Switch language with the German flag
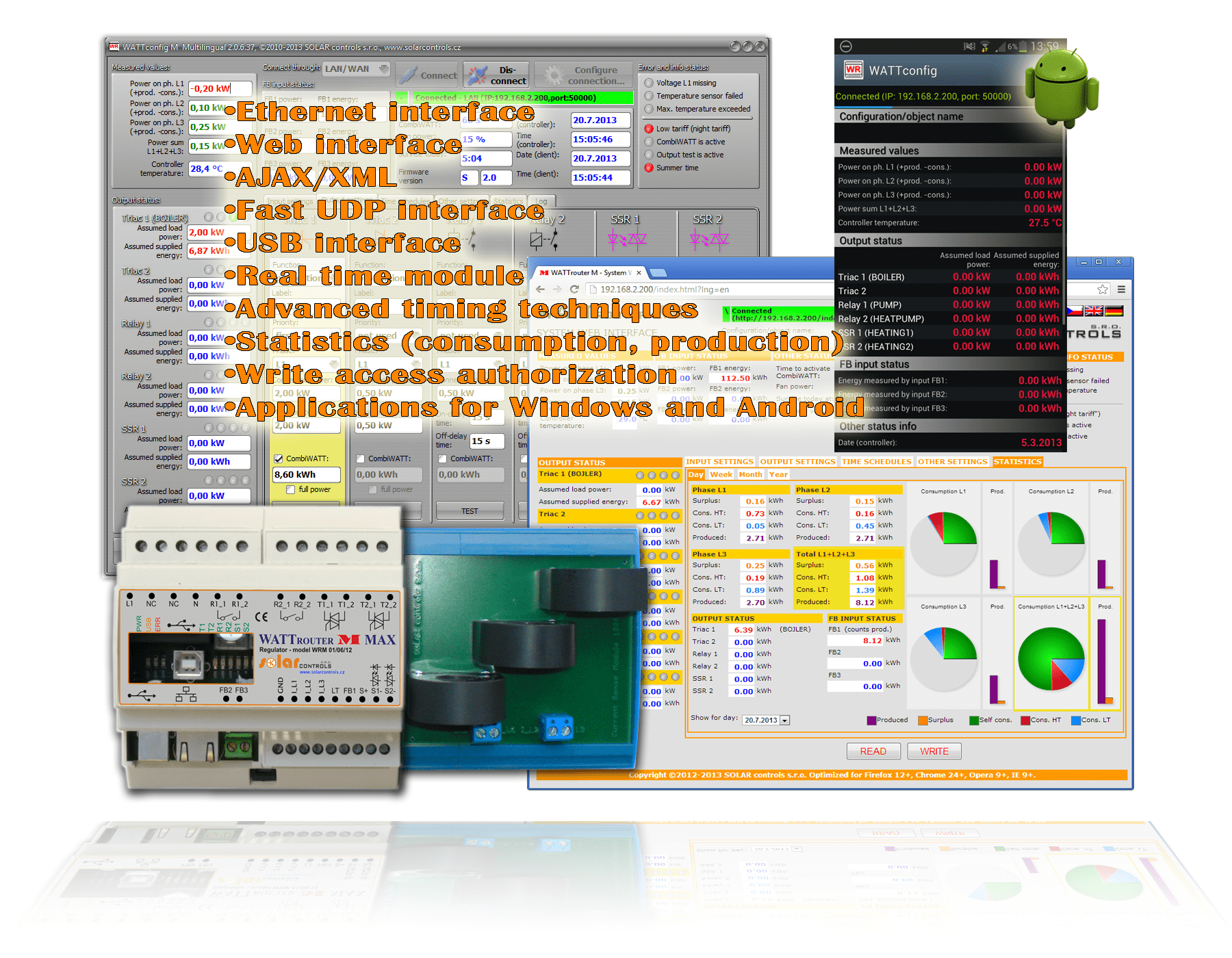 (1114, 311)
